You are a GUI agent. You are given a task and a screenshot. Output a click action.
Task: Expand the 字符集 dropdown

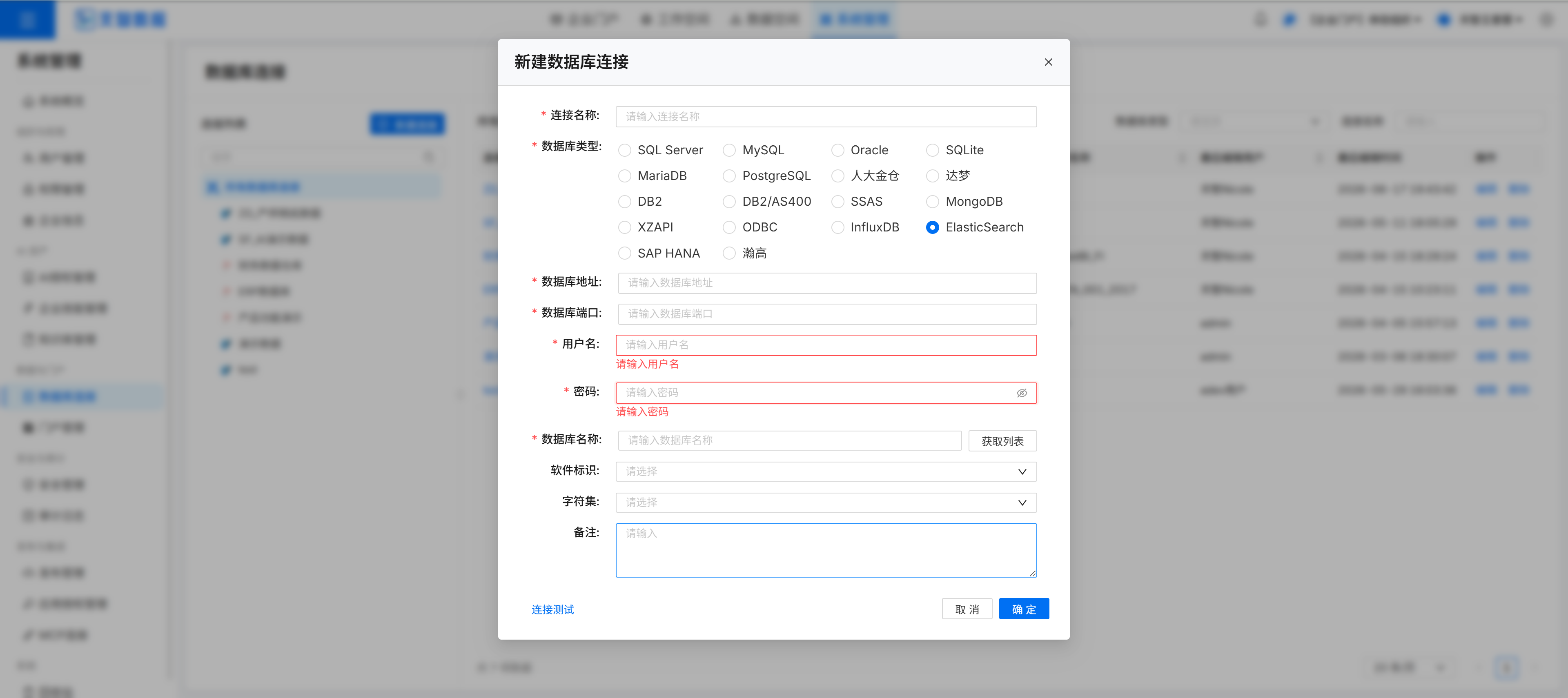click(x=826, y=502)
